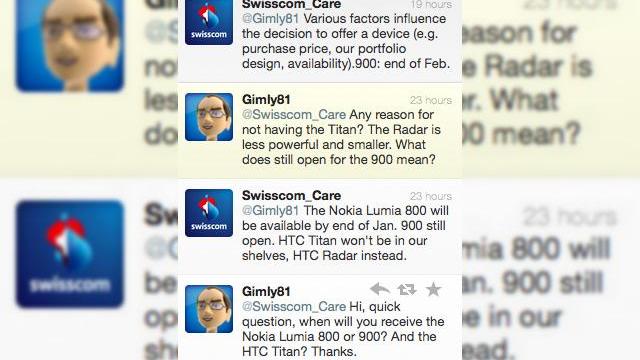Open the Swisscom_Care username on the Lumia tweet
640x360 pixels.
[x=291, y=196]
